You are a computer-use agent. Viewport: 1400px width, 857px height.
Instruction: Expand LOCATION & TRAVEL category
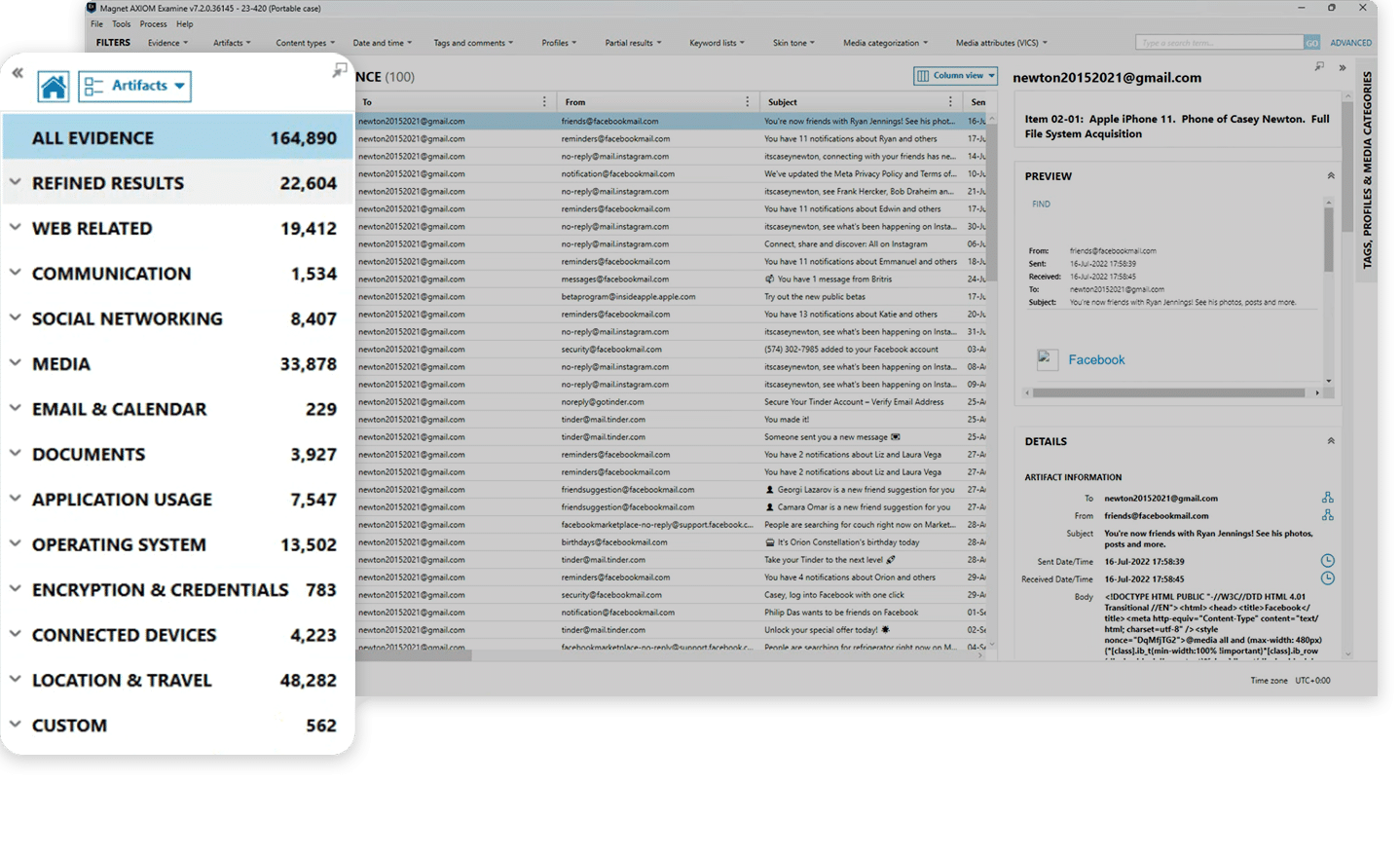click(x=15, y=679)
